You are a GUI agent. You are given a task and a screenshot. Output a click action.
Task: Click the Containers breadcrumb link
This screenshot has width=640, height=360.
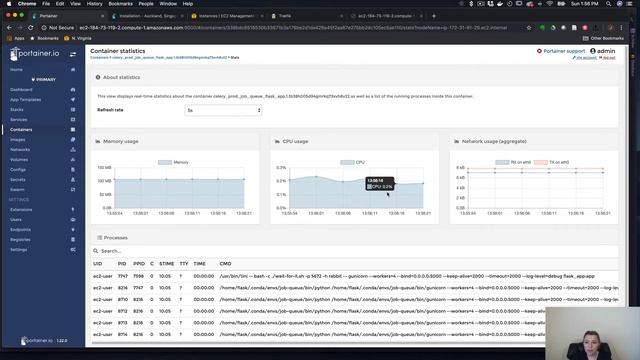(99, 58)
